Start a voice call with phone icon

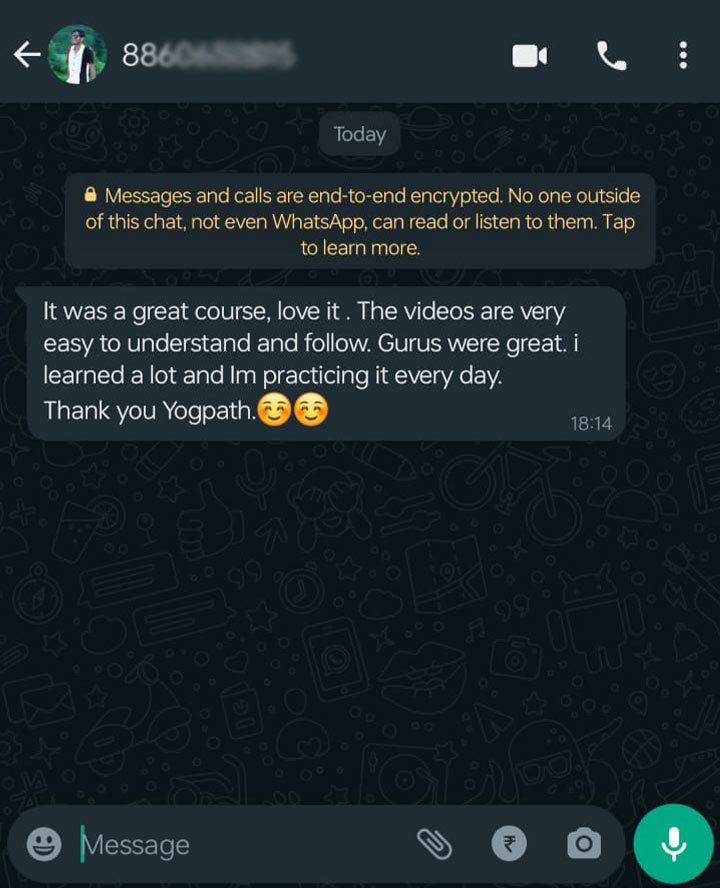tap(612, 56)
